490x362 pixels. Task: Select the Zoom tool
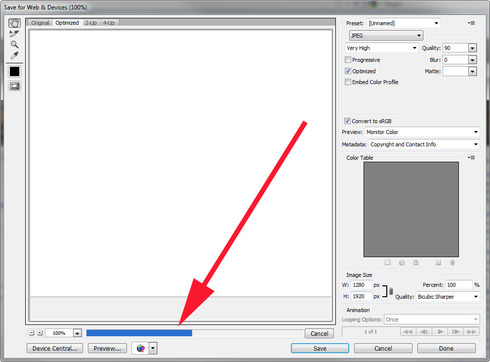click(14, 44)
